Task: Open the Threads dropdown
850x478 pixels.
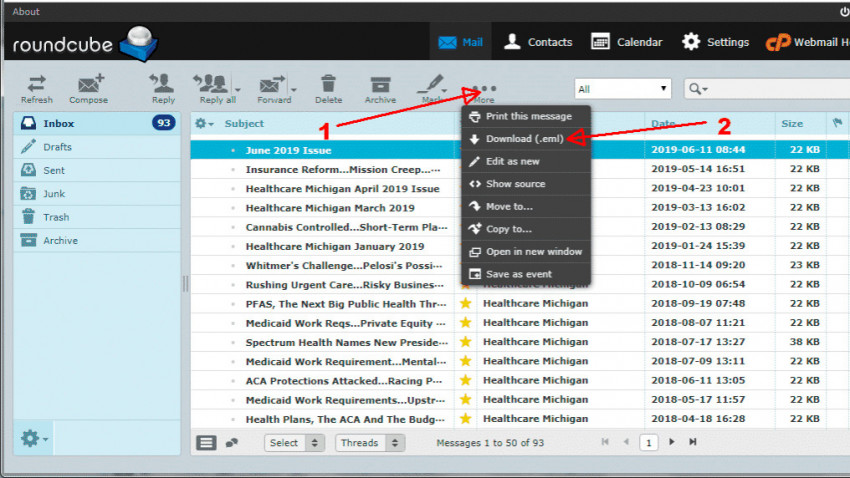Action: (370, 443)
